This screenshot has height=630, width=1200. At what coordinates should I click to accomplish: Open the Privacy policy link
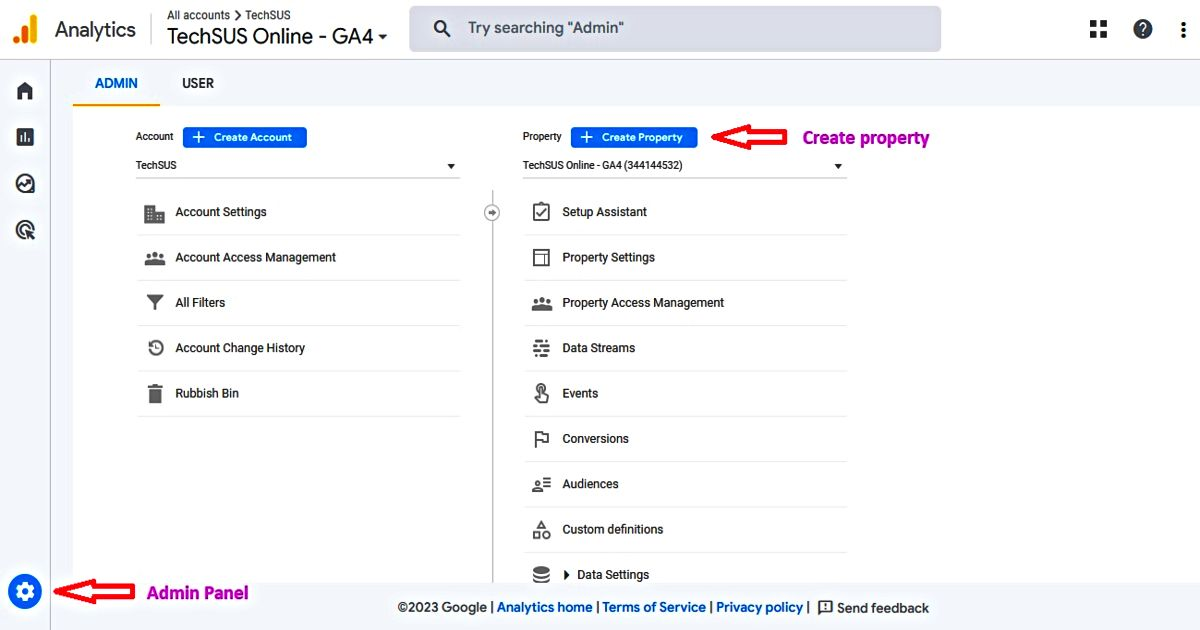(760, 607)
